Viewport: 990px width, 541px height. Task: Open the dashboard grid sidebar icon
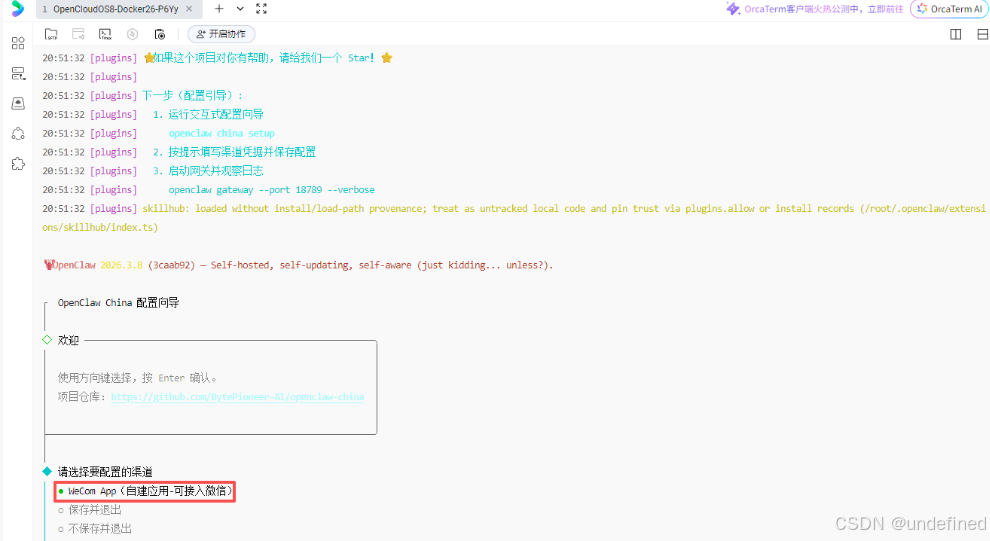coord(18,43)
